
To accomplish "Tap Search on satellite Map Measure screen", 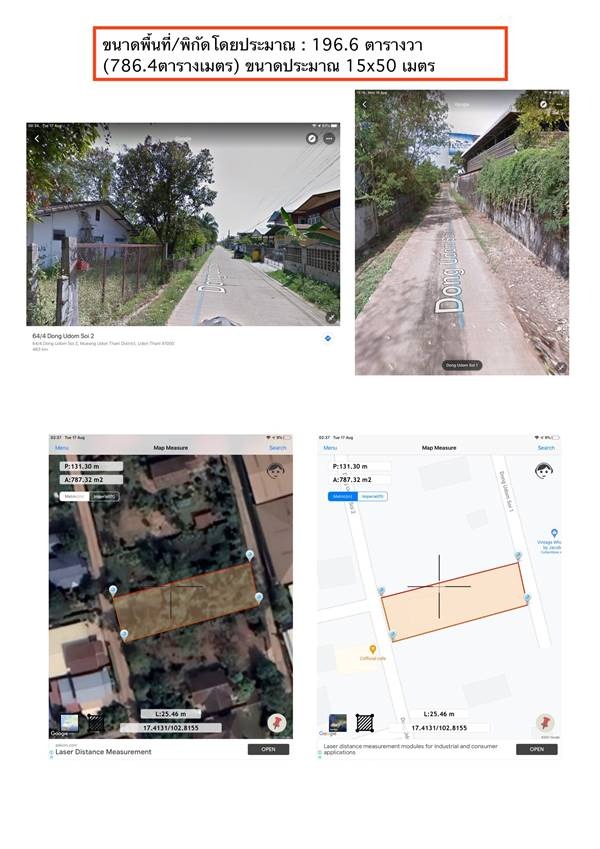I will pyautogui.click(x=277, y=448).
